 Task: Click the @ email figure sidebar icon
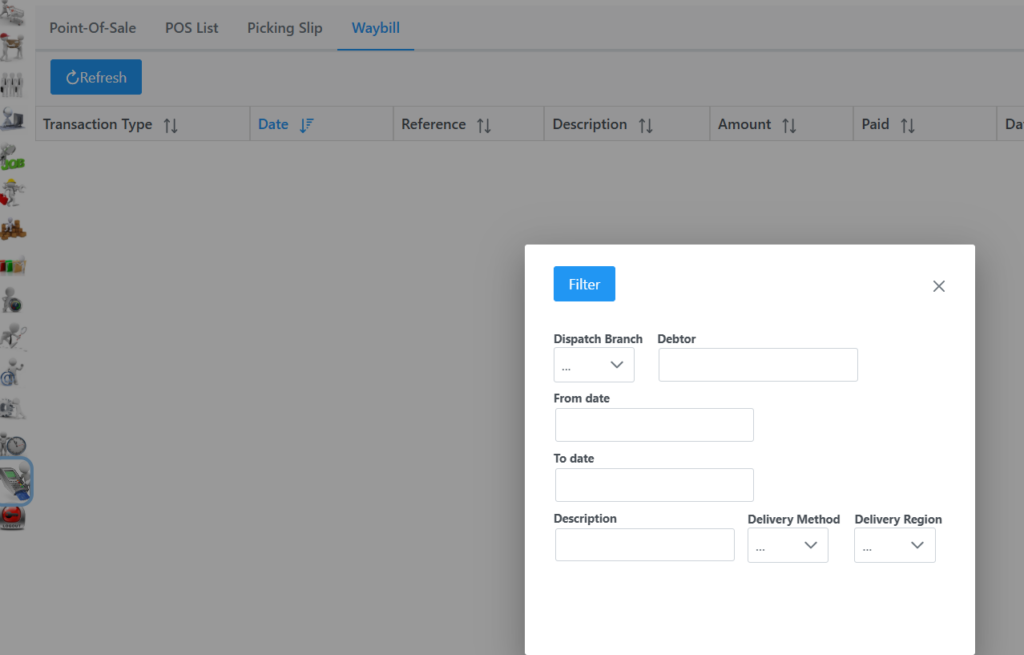pyautogui.click(x=13, y=372)
